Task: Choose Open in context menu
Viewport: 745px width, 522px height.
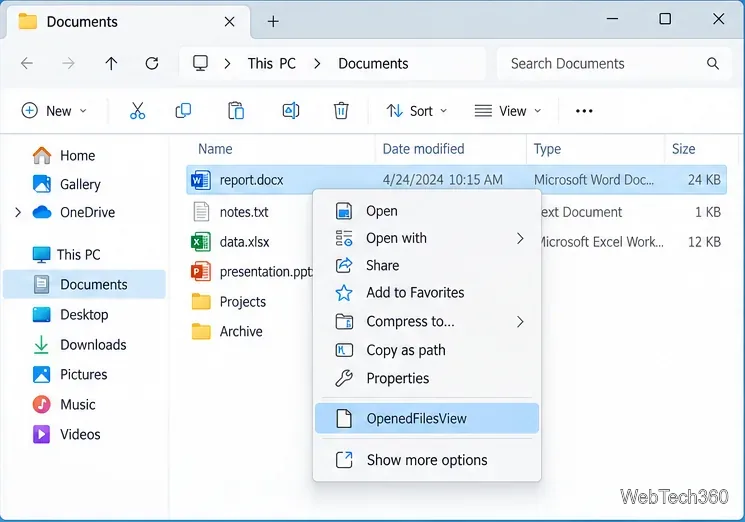Action: 427,210
